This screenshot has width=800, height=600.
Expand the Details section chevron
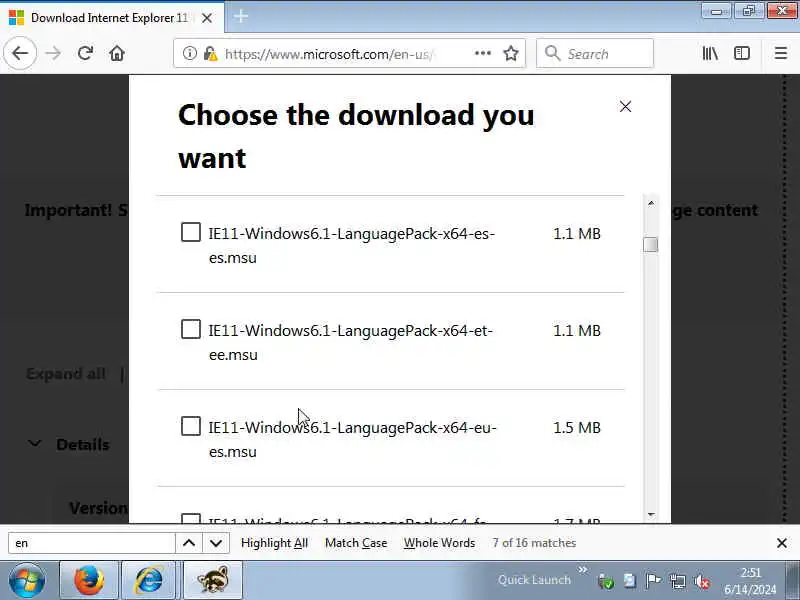(35, 443)
